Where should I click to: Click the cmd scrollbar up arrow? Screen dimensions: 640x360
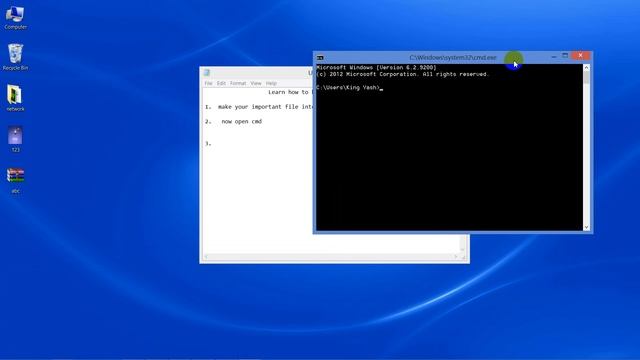click(x=587, y=67)
